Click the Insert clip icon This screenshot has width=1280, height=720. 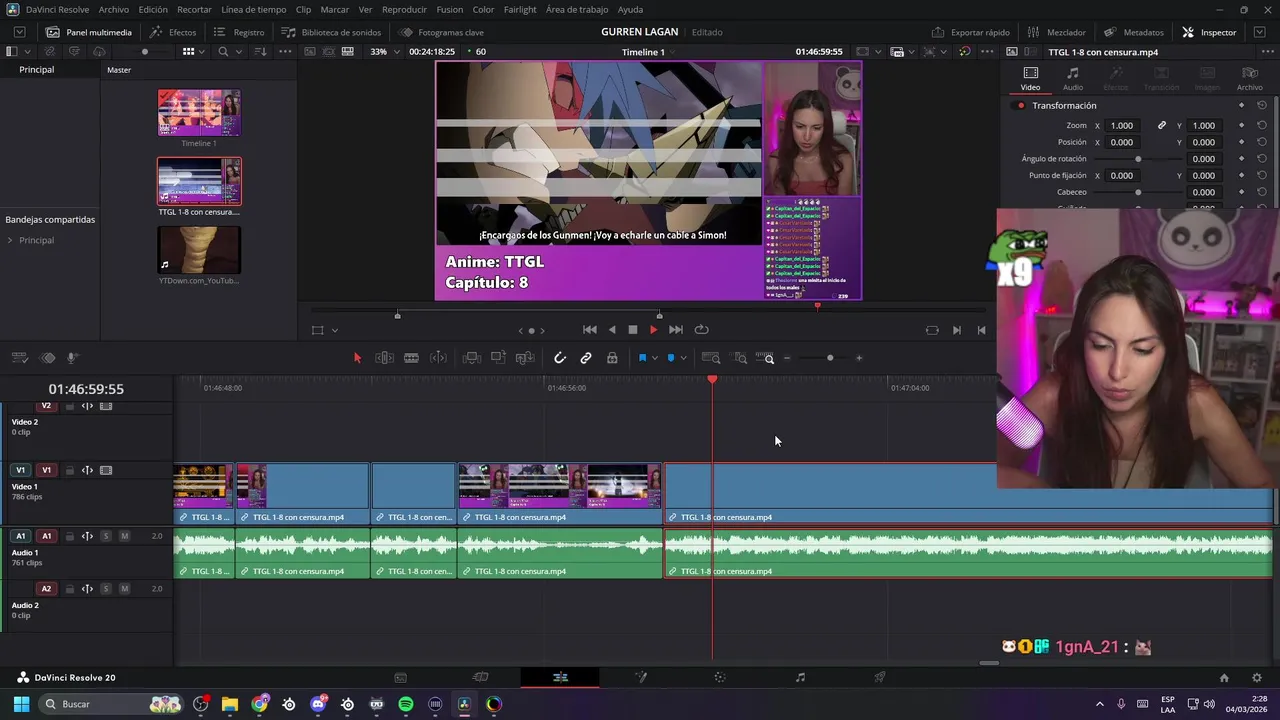(472, 358)
